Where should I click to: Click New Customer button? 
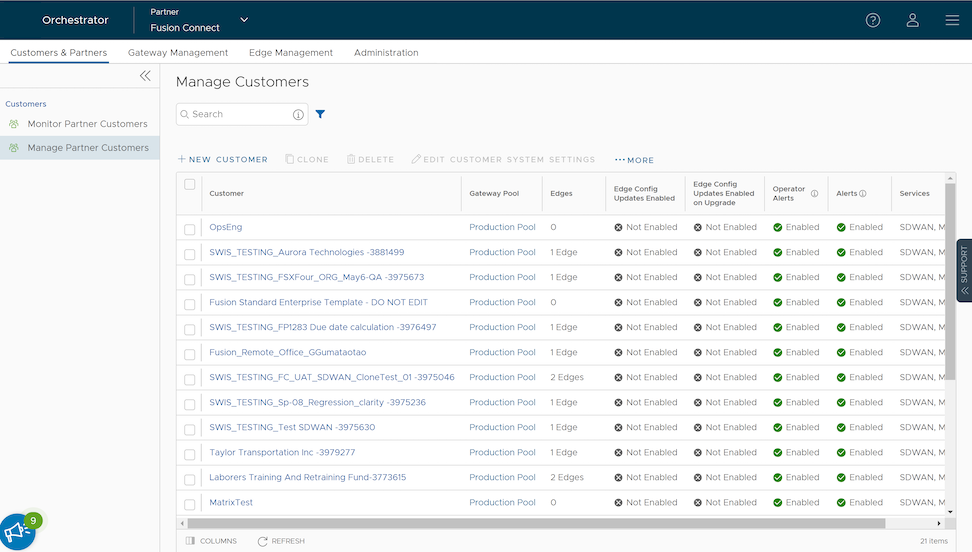click(223, 160)
